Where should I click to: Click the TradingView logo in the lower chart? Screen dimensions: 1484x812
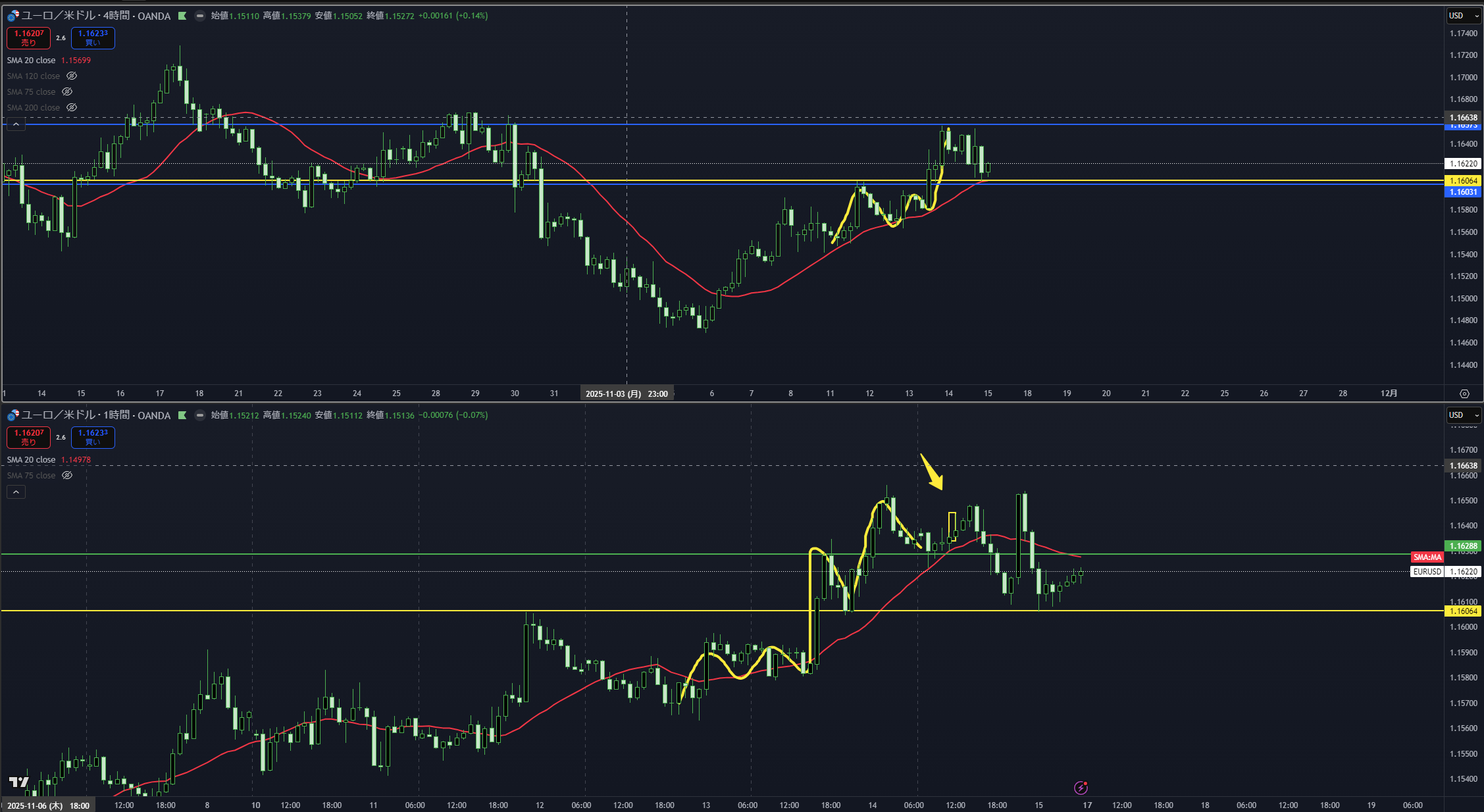click(18, 782)
